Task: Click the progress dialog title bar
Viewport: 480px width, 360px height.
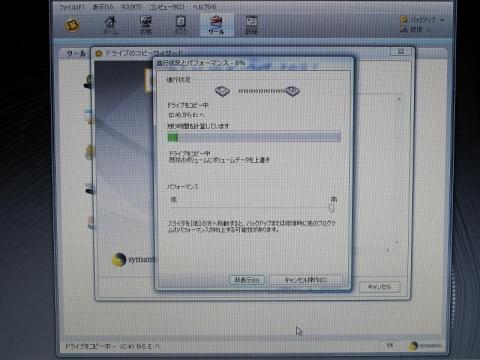Action: pyautogui.click(x=253, y=63)
